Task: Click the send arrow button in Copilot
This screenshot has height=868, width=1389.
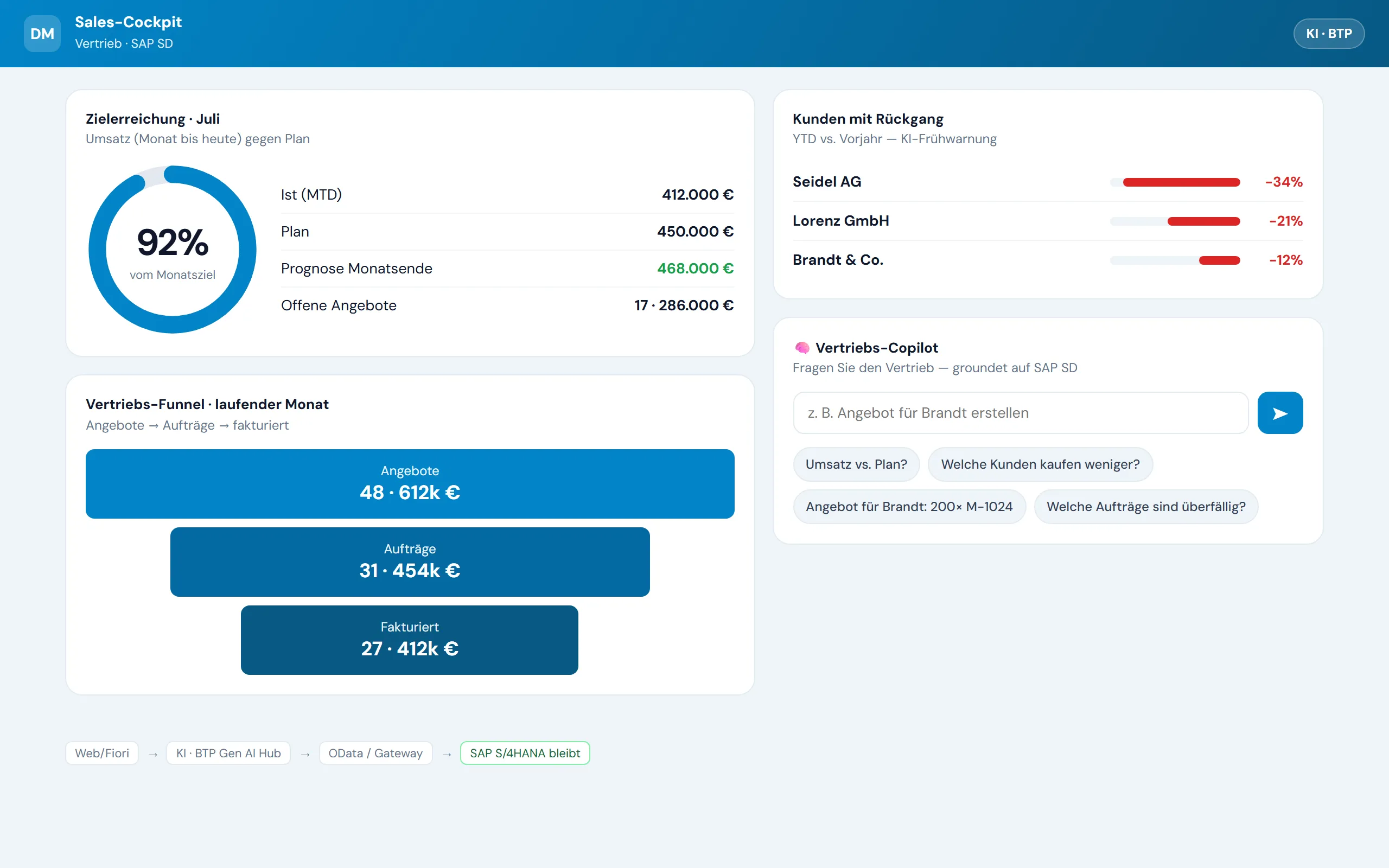Action: coord(1280,413)
